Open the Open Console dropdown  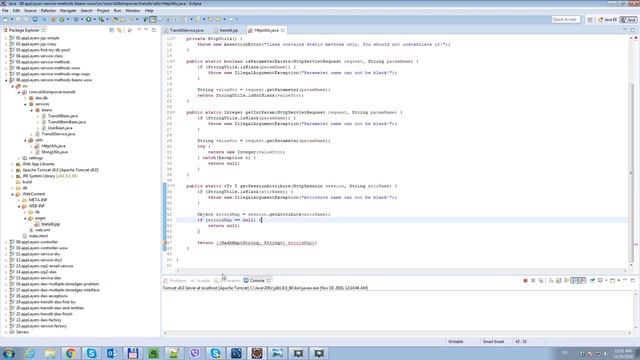(618, 280)
